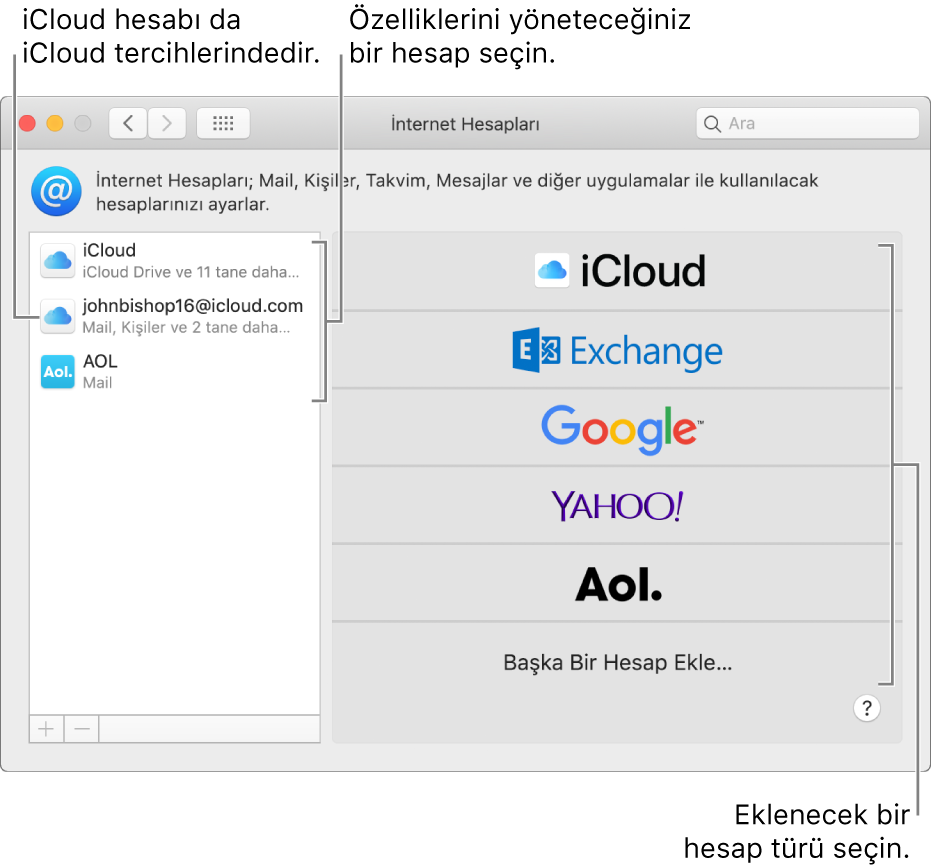The width and height of the screenshot is (931, 867).
Task: Click the cloud icon beside johnbishop16@icloud.com
Action: 58,316
